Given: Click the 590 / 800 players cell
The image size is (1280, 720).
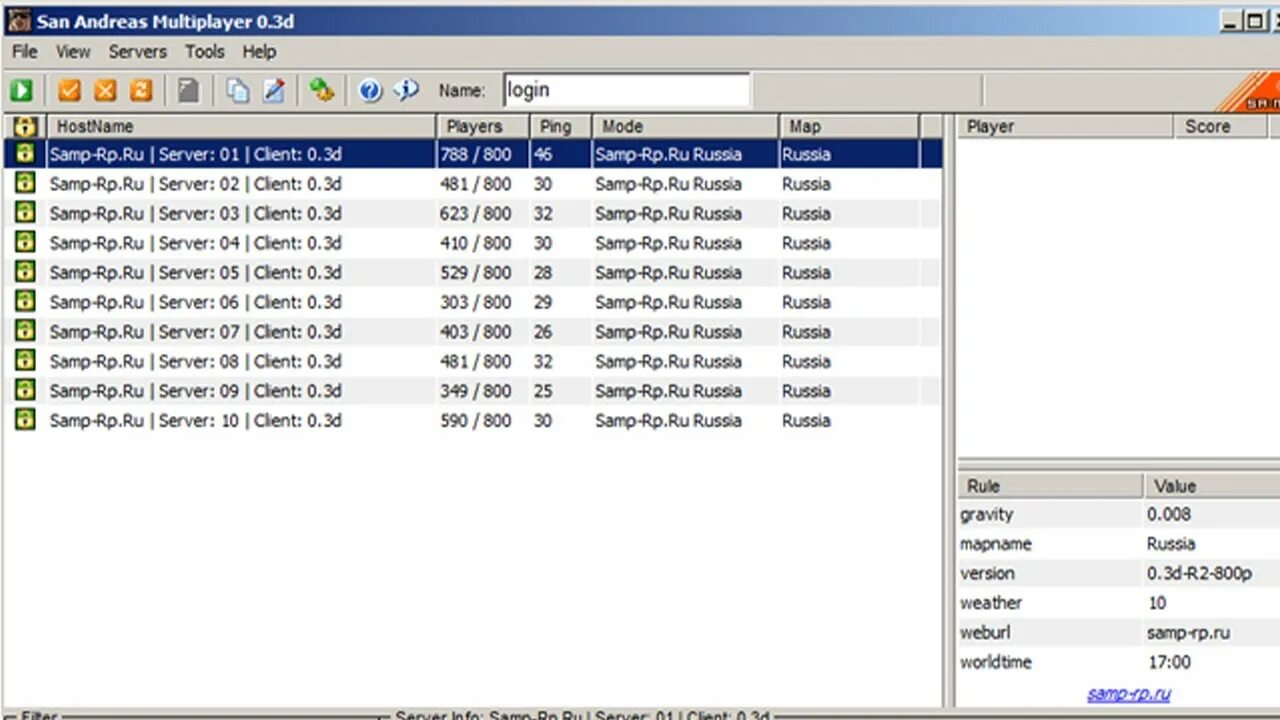Looking at the screenshot, I should (x=476, y=420).
